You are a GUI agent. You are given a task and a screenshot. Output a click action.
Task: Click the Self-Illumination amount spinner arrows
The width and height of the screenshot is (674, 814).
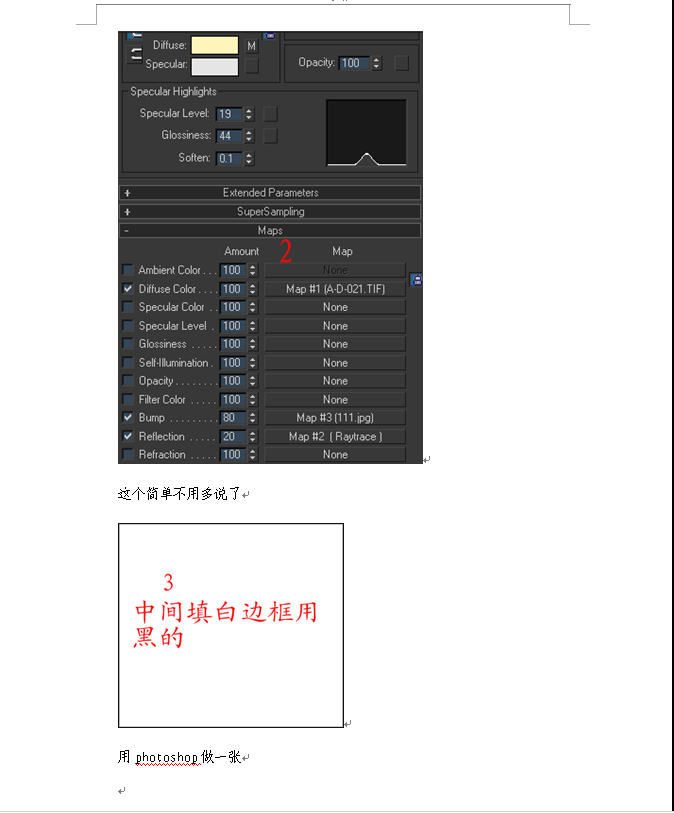252,362
